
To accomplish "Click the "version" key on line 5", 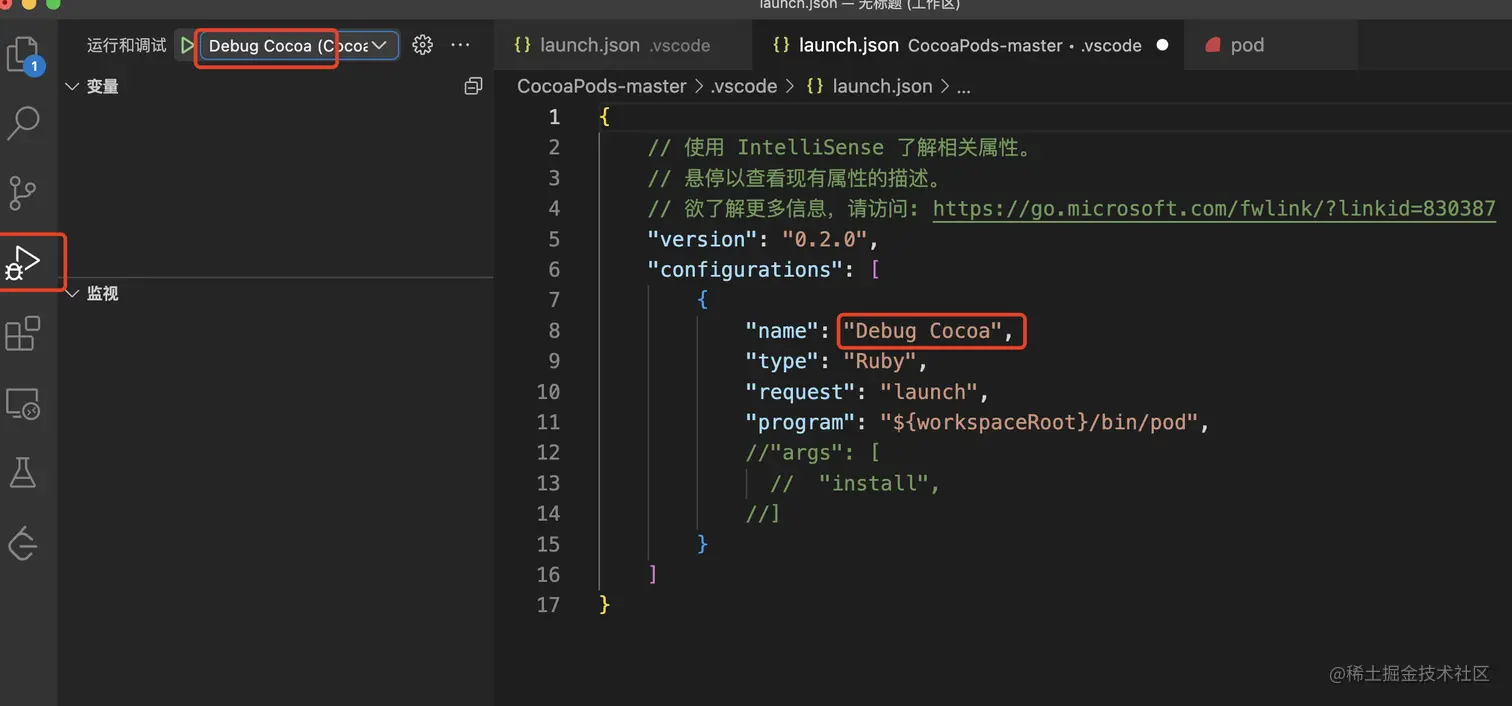I will click(703, 239).
